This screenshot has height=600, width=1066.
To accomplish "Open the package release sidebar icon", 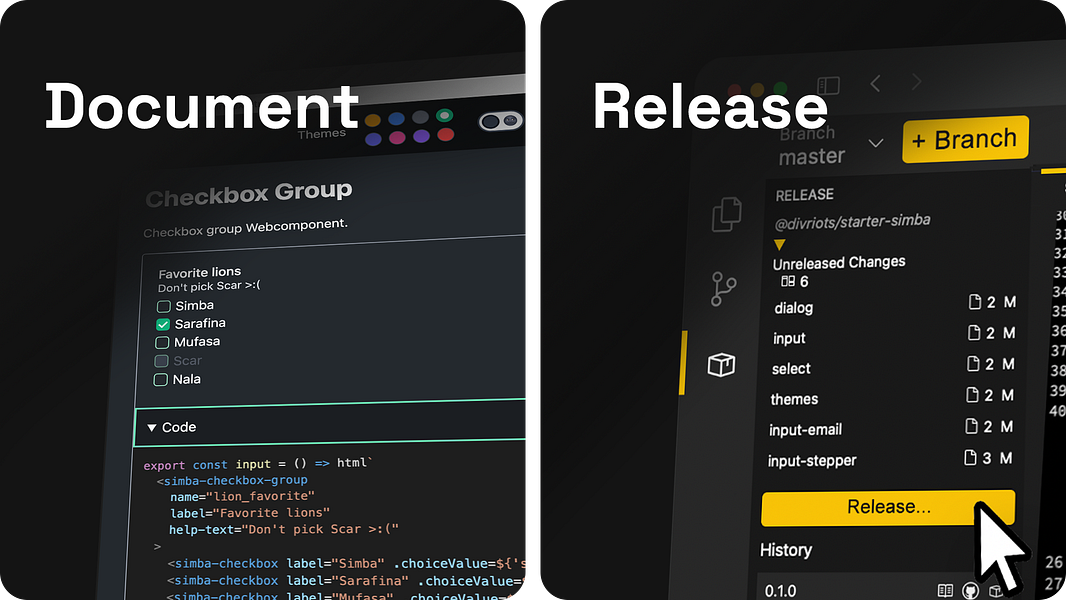I will (721, 365).
